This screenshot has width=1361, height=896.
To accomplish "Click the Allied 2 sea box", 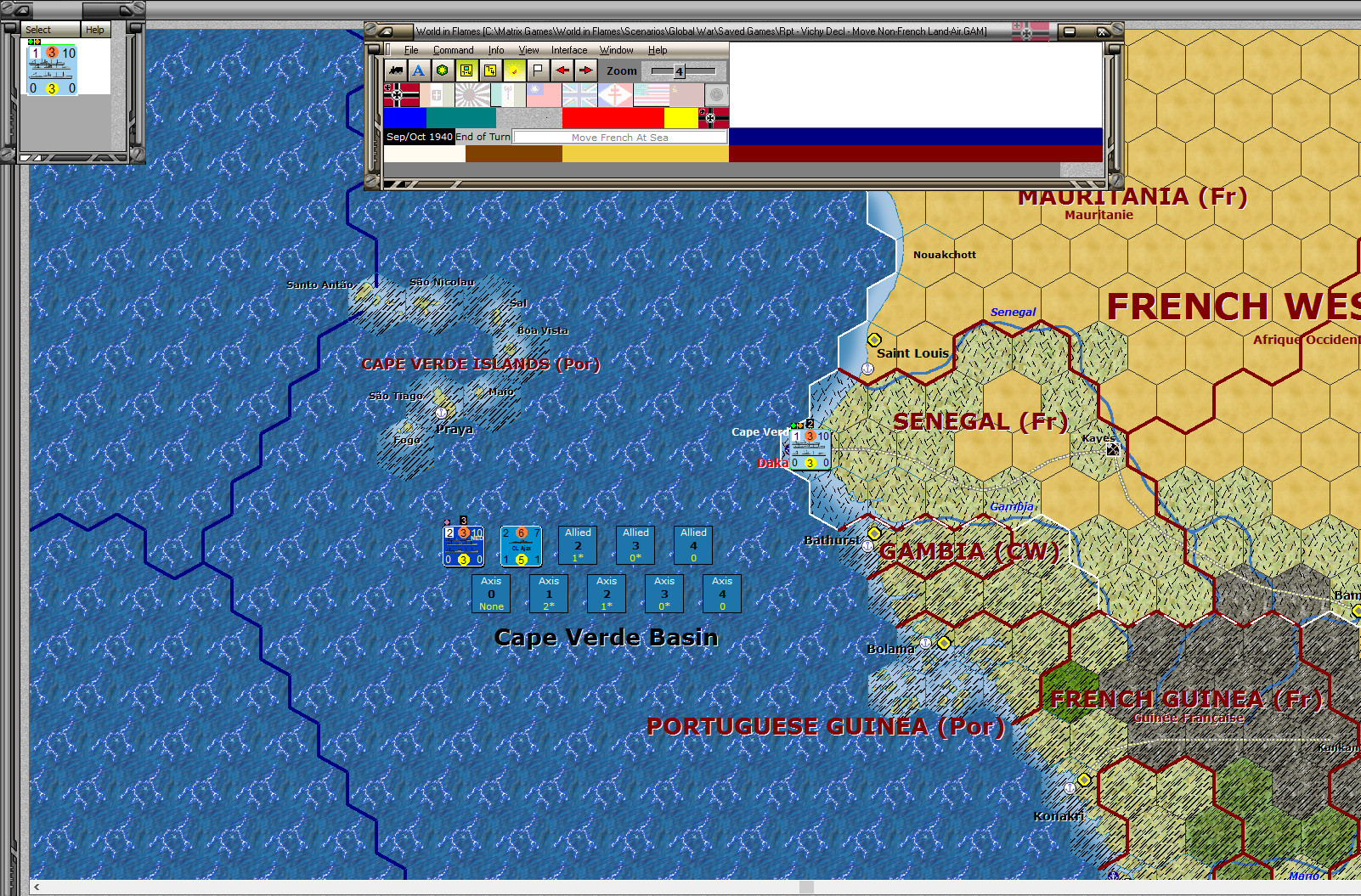I will [578, 544].
